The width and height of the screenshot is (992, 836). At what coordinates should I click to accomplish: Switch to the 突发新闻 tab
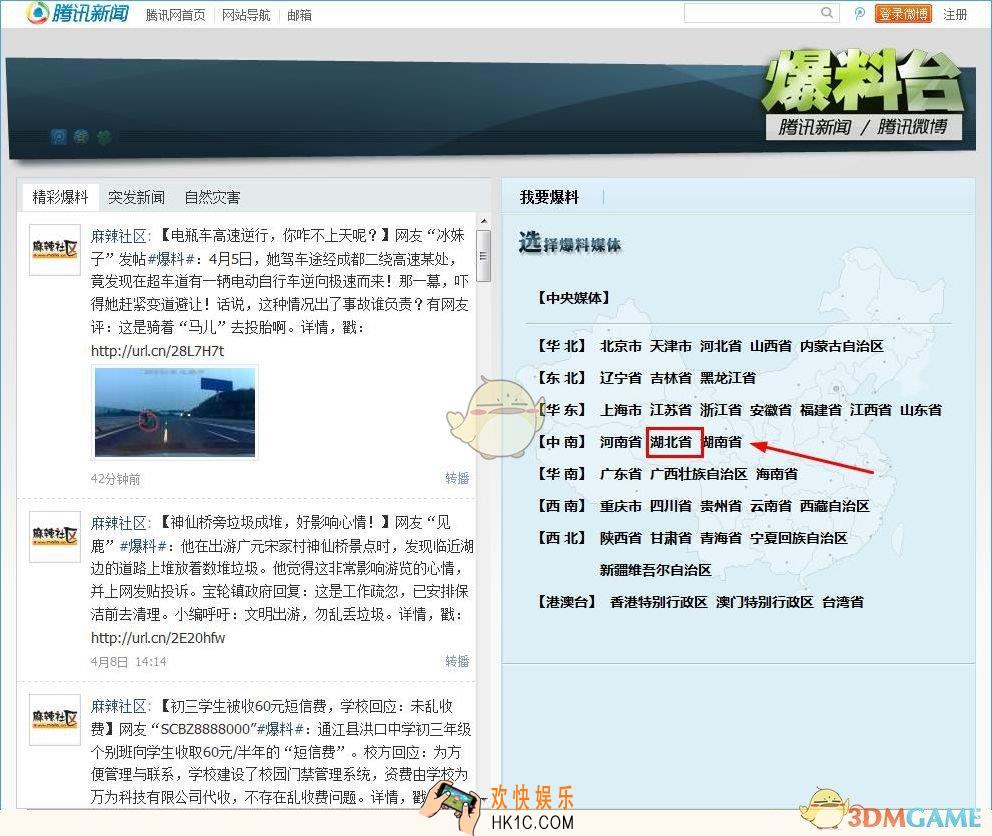(x=136, y=197)
